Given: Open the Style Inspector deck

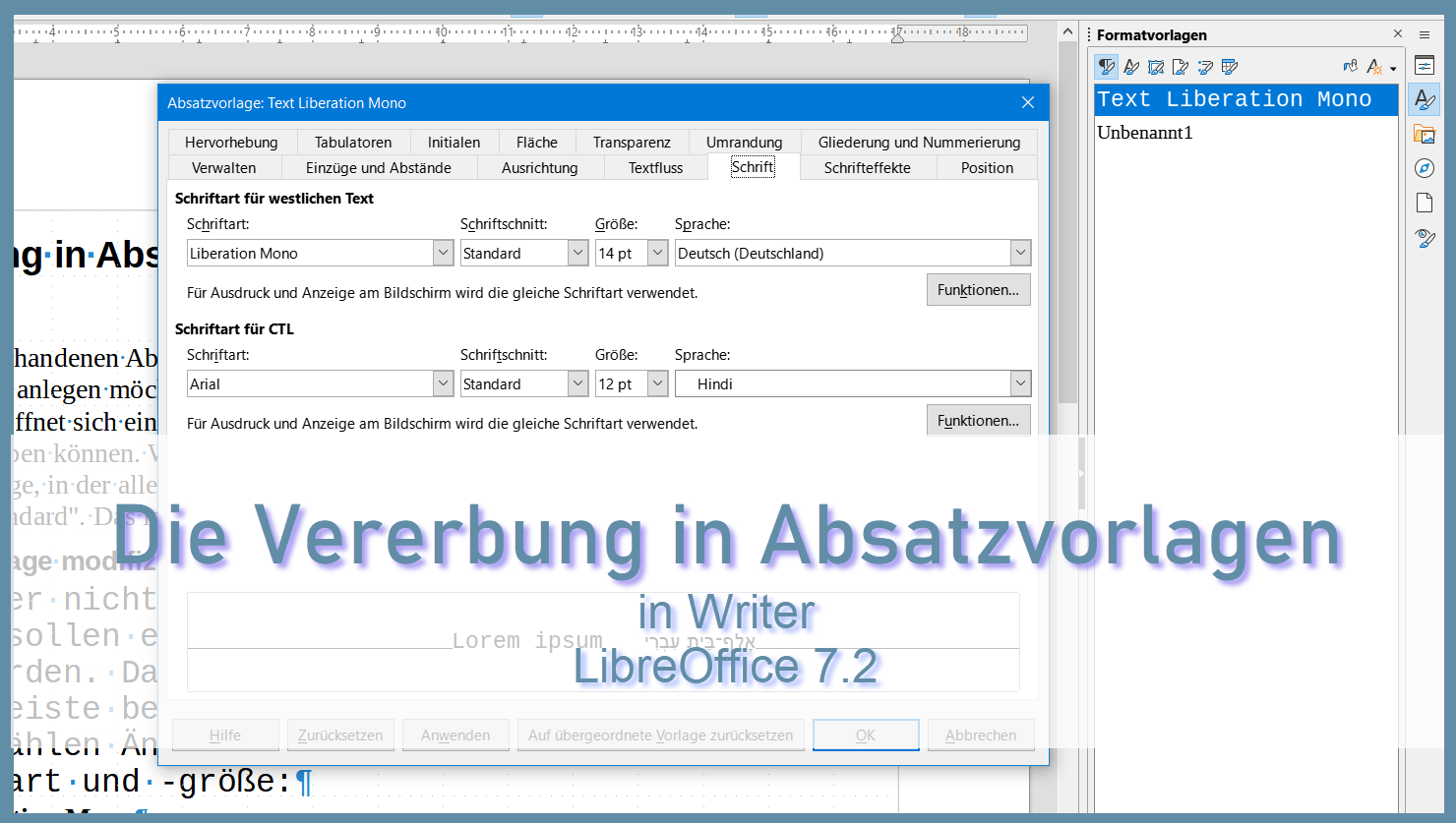Looking at the screenshot, I should [1424, 237].
